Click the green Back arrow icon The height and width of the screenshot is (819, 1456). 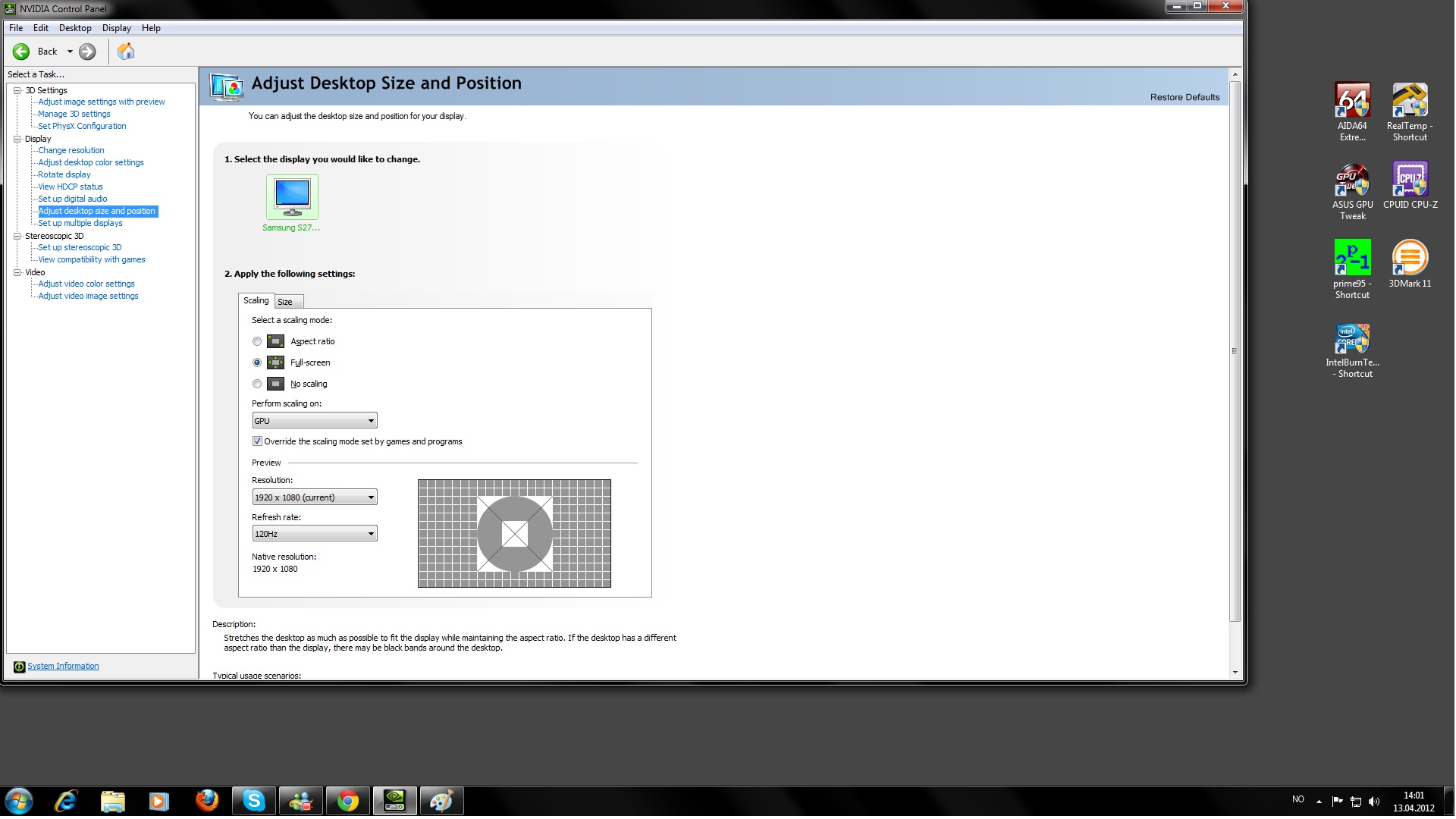[21, 52]
